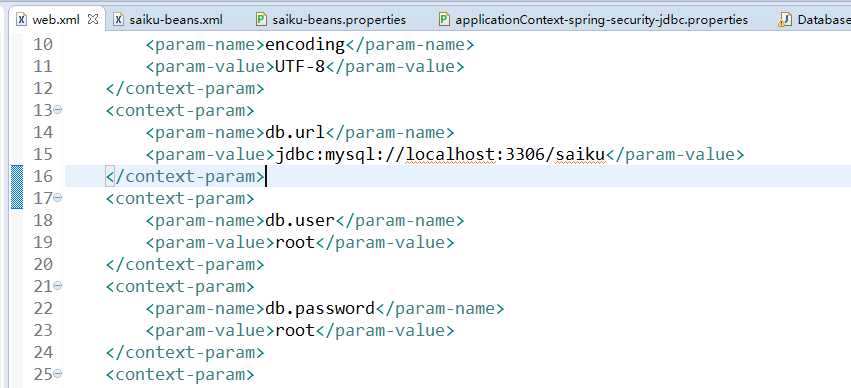Click the closing context-param tag on line 24
Viewport: 851px width, 388px height.
pyautogui.click(x=185, y=353)
